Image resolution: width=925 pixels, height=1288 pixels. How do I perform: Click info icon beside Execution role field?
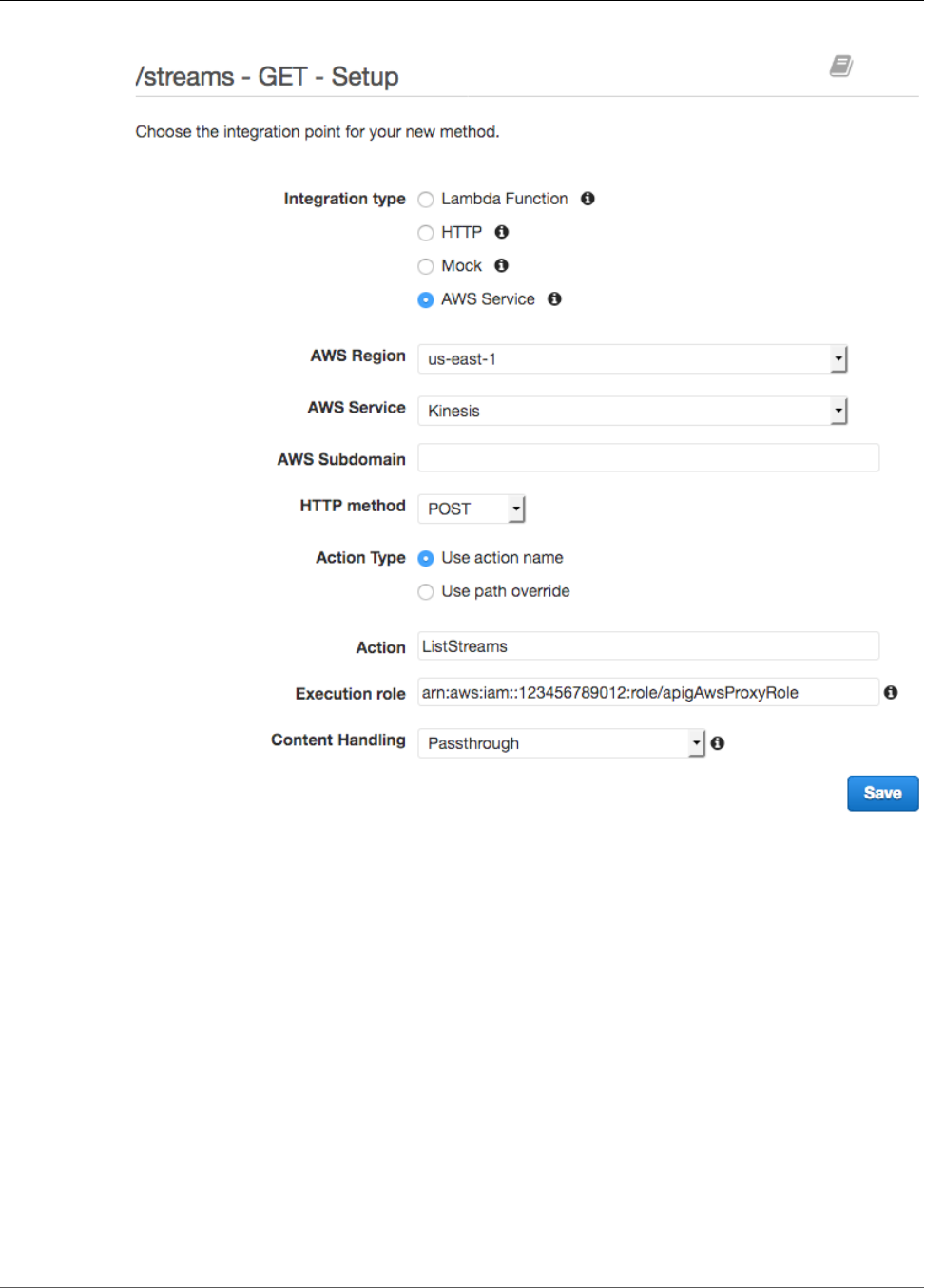(x=891, y=693)
